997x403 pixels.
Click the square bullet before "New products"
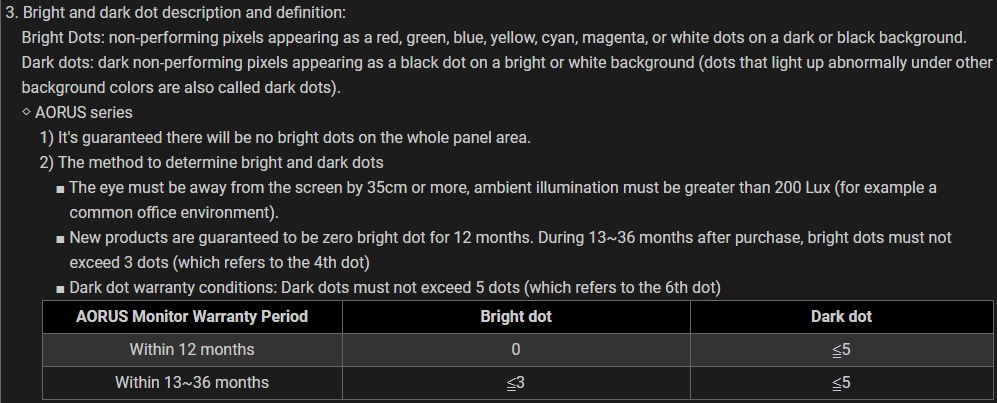[62, 239]
